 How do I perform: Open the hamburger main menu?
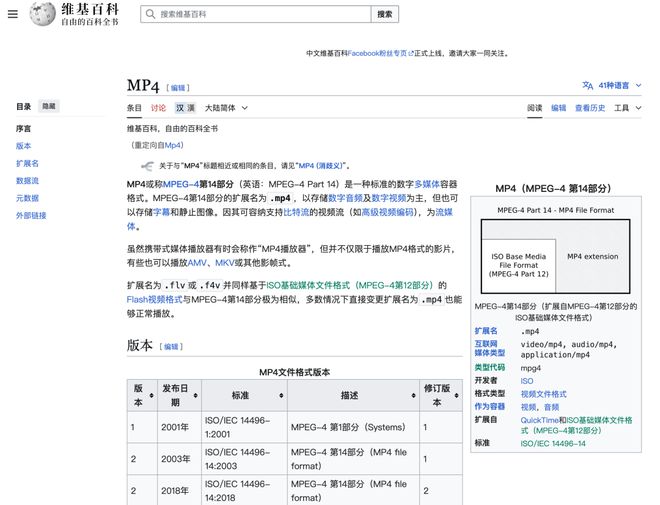[13, 14]
